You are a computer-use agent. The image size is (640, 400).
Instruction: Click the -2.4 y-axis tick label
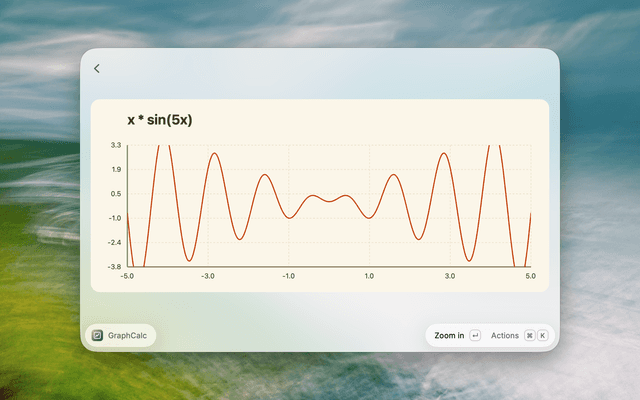pyautogui.click(x=115, y=242)
